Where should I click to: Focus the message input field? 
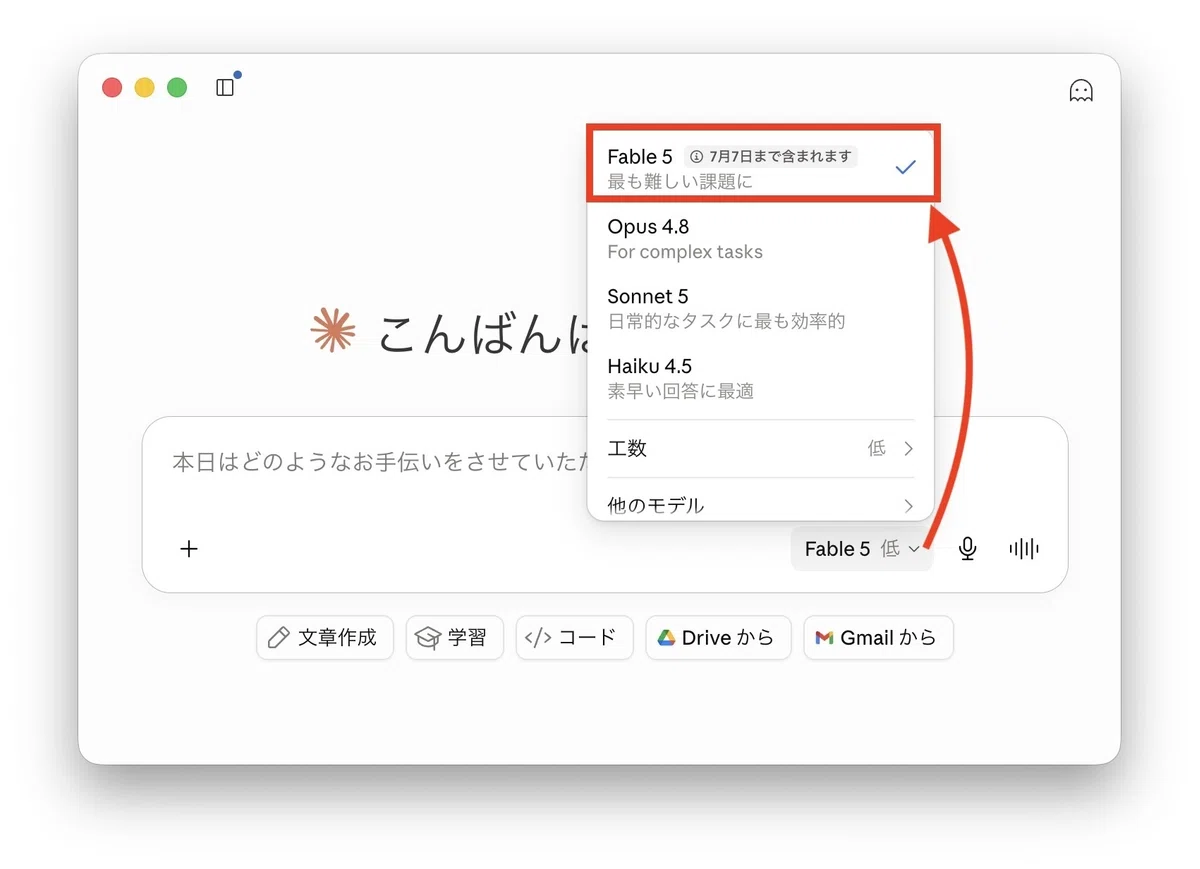click(x=380, y=463)
